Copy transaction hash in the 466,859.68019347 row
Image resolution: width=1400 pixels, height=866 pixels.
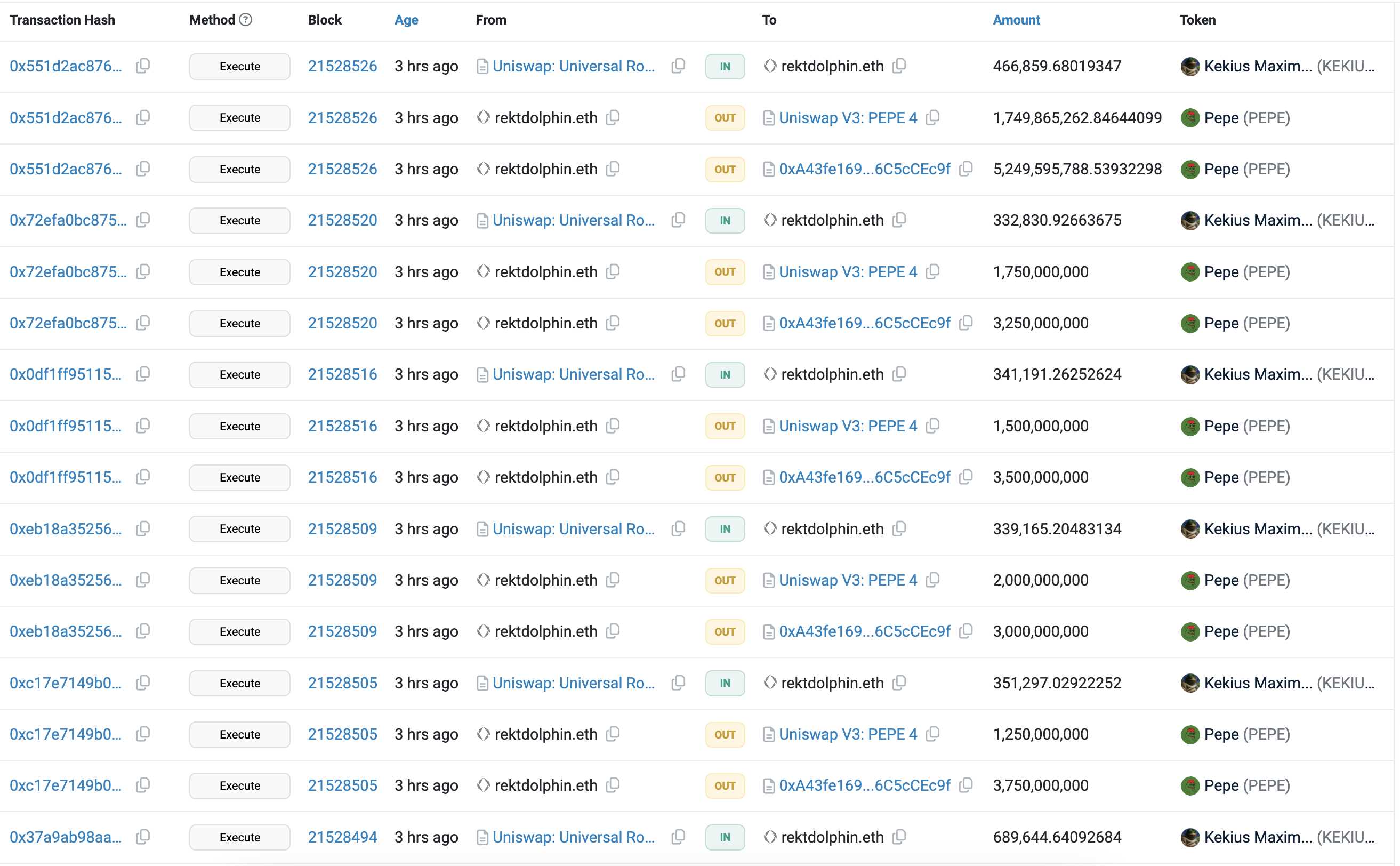[x=143, y=66]
